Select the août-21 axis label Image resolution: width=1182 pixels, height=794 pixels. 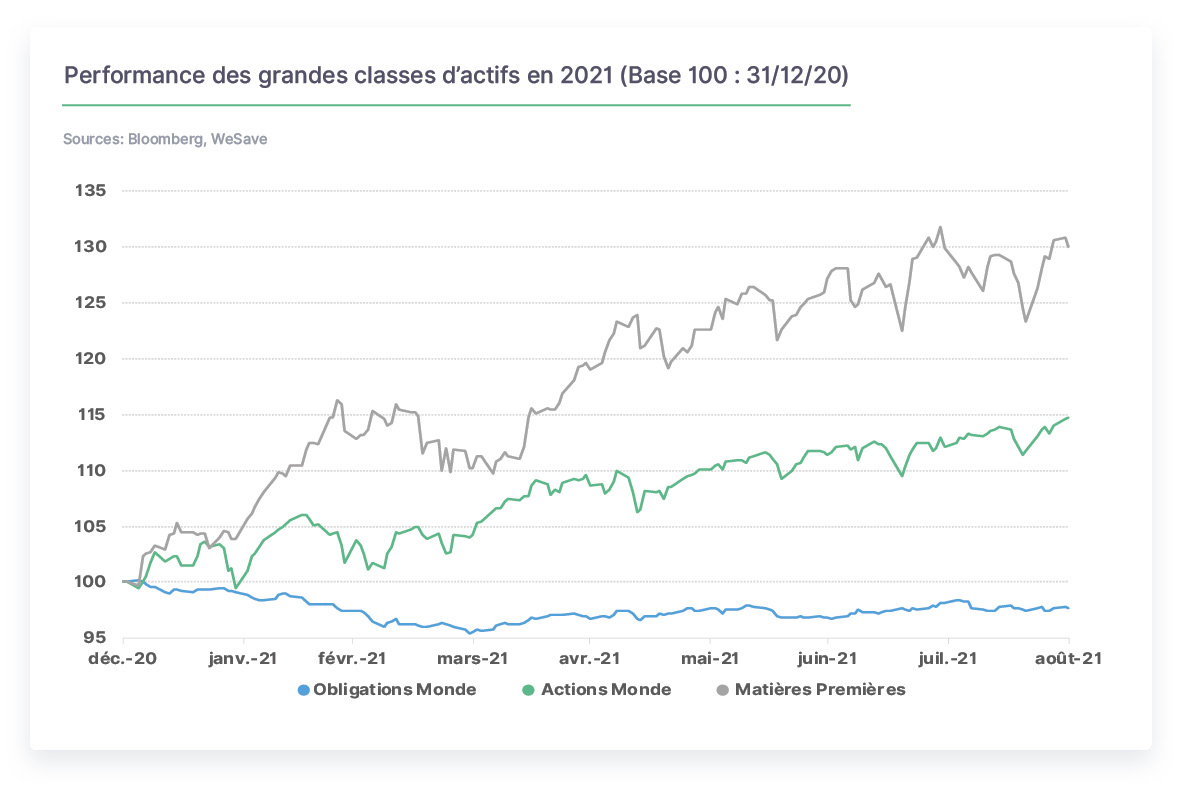point(1068,658)
